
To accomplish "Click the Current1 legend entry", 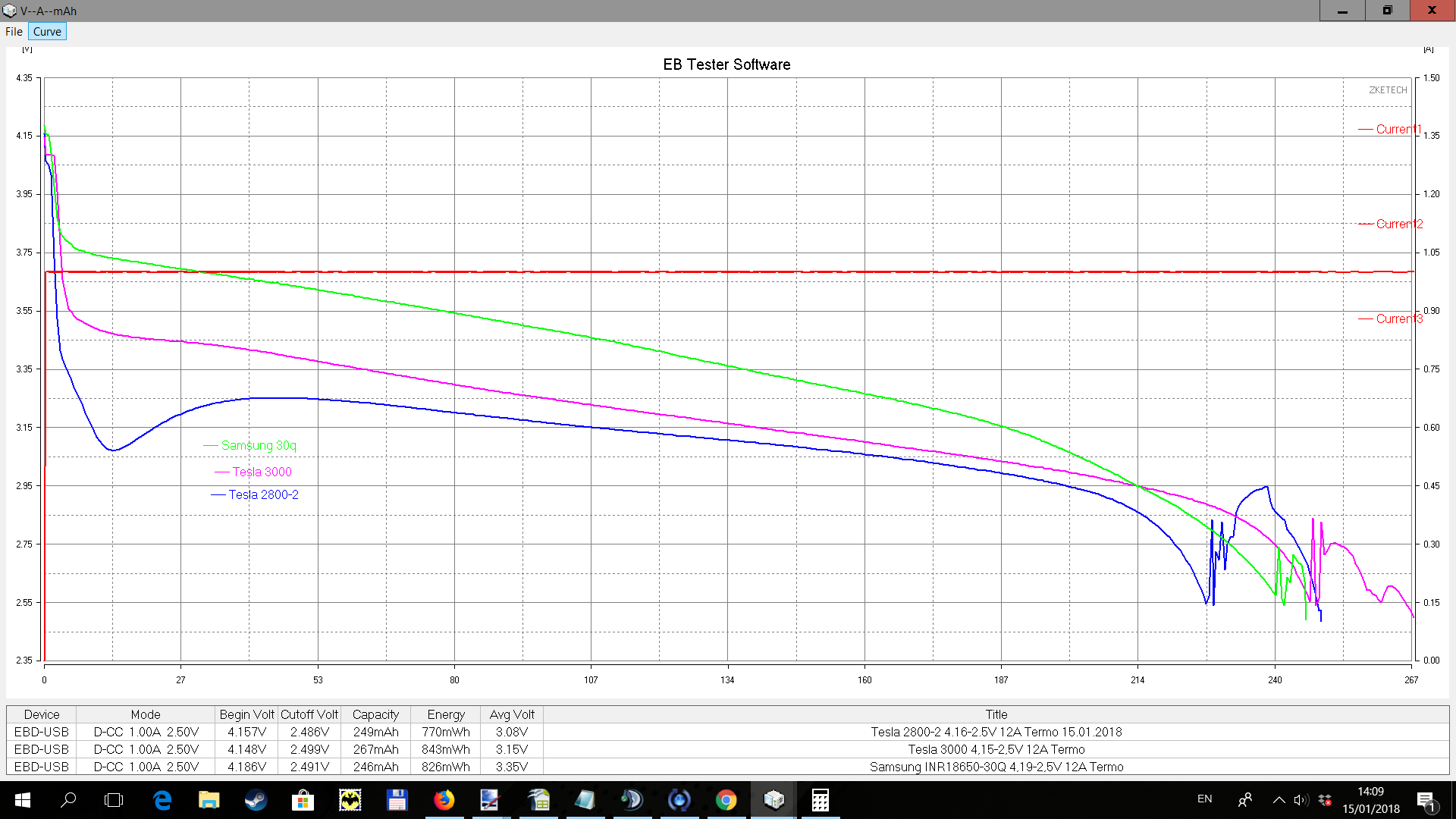I will [1398, 130].
